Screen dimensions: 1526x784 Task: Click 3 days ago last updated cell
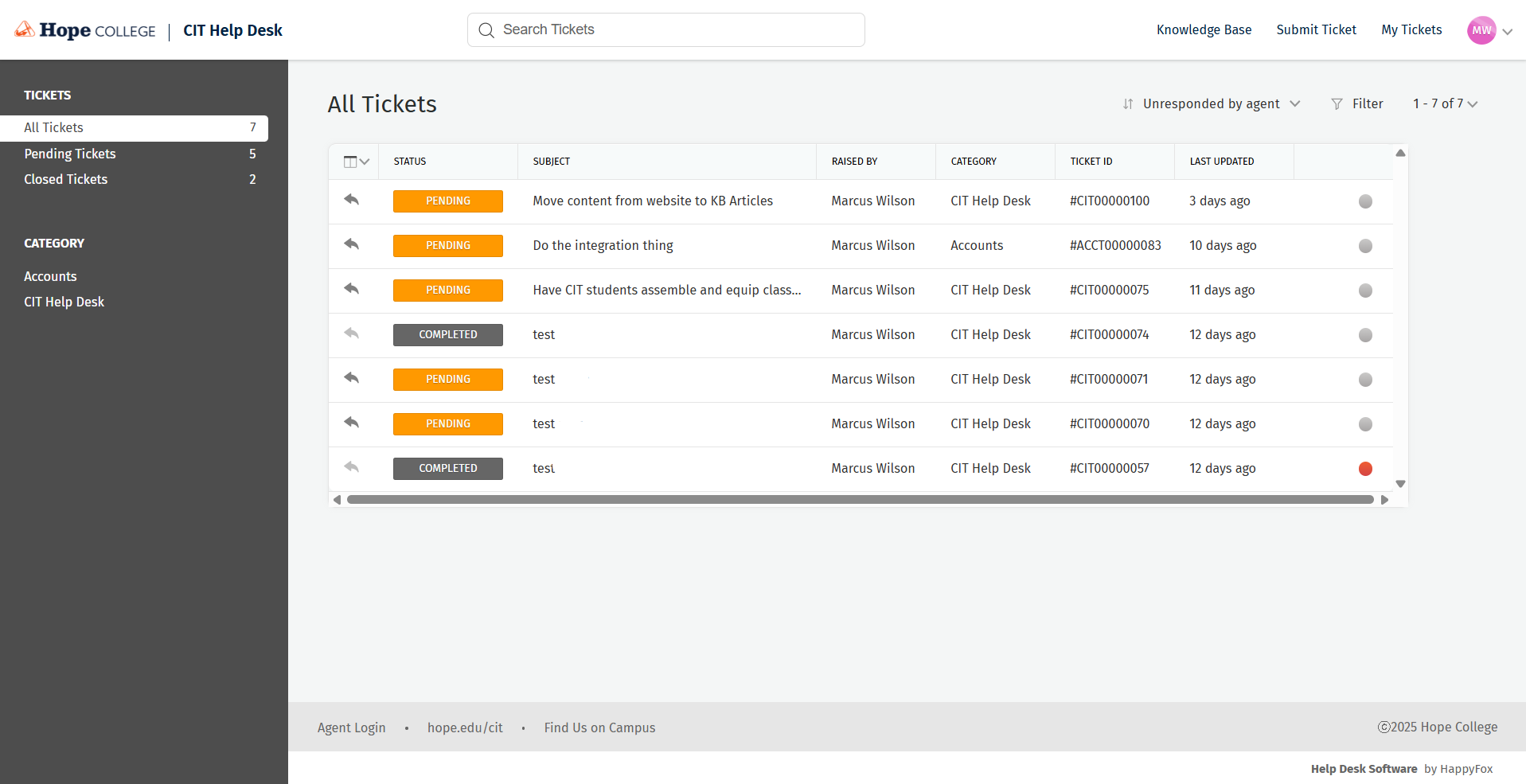1220,201
